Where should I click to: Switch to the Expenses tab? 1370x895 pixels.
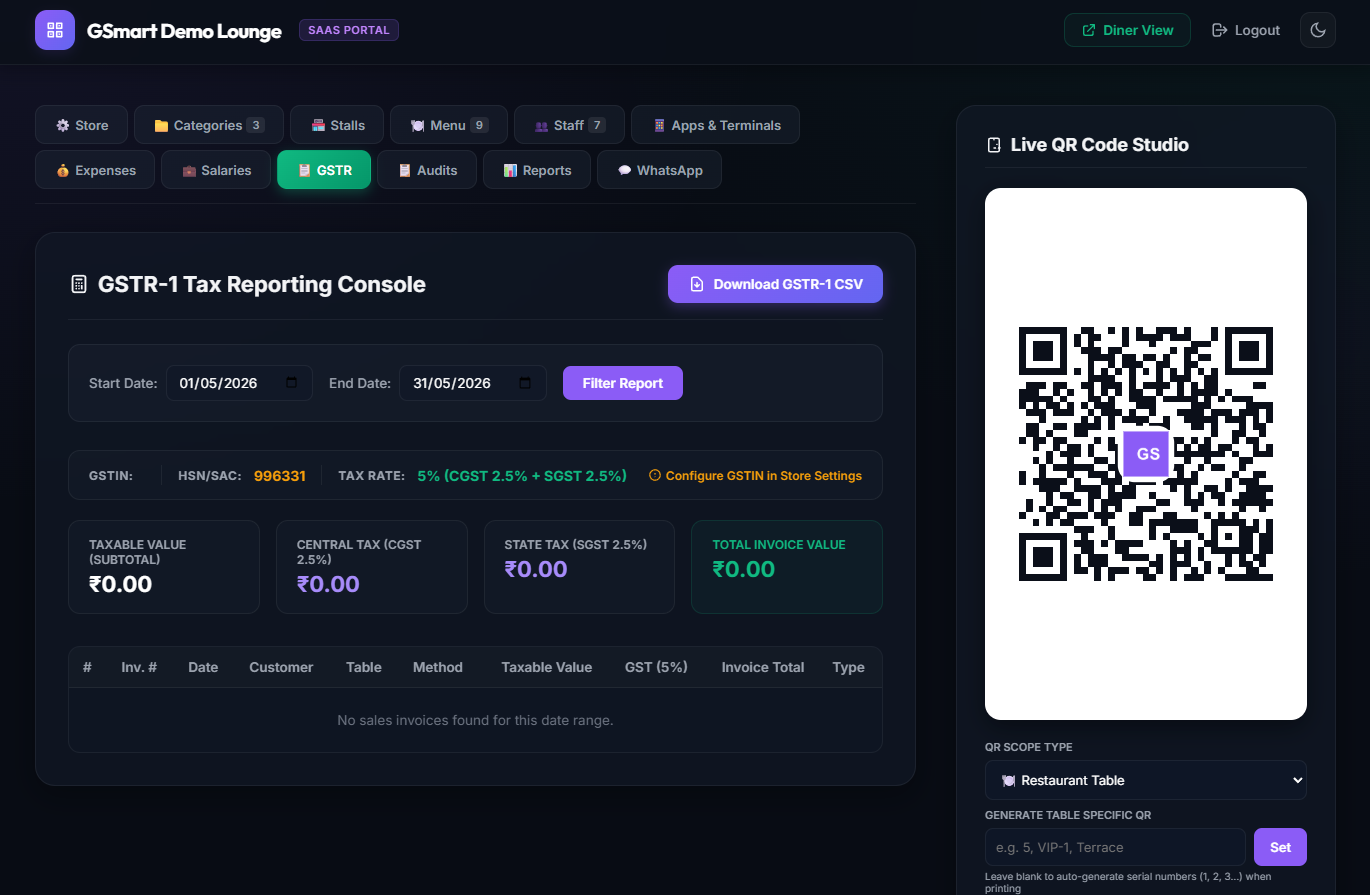(95, 170)
